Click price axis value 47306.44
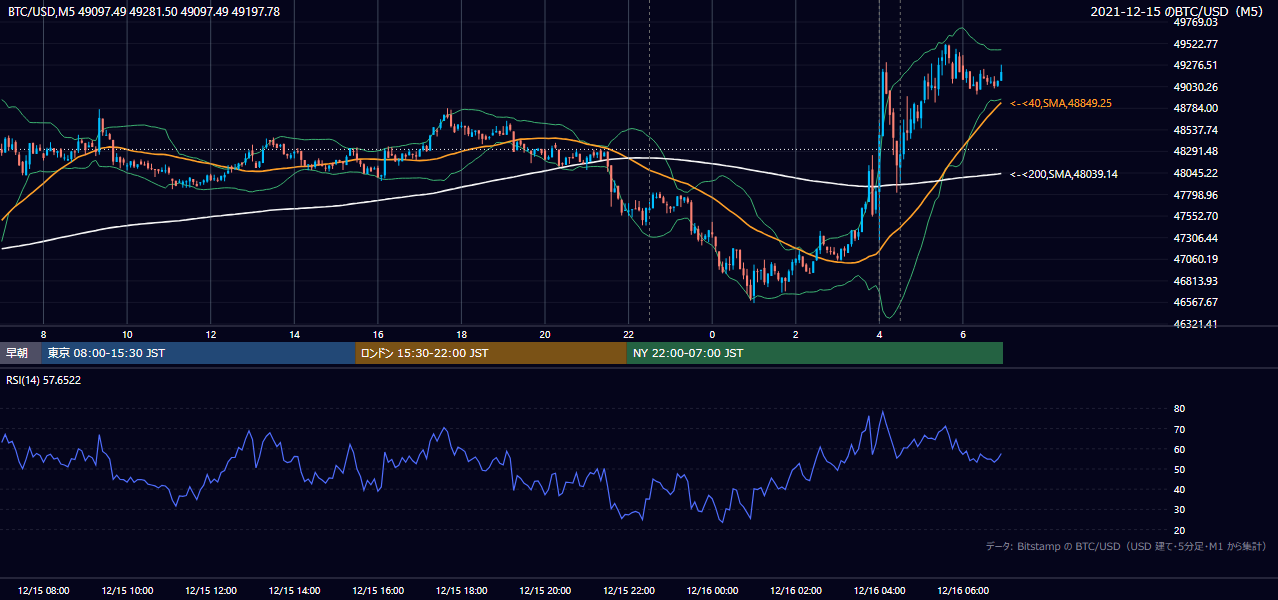 click(1196, 238)
